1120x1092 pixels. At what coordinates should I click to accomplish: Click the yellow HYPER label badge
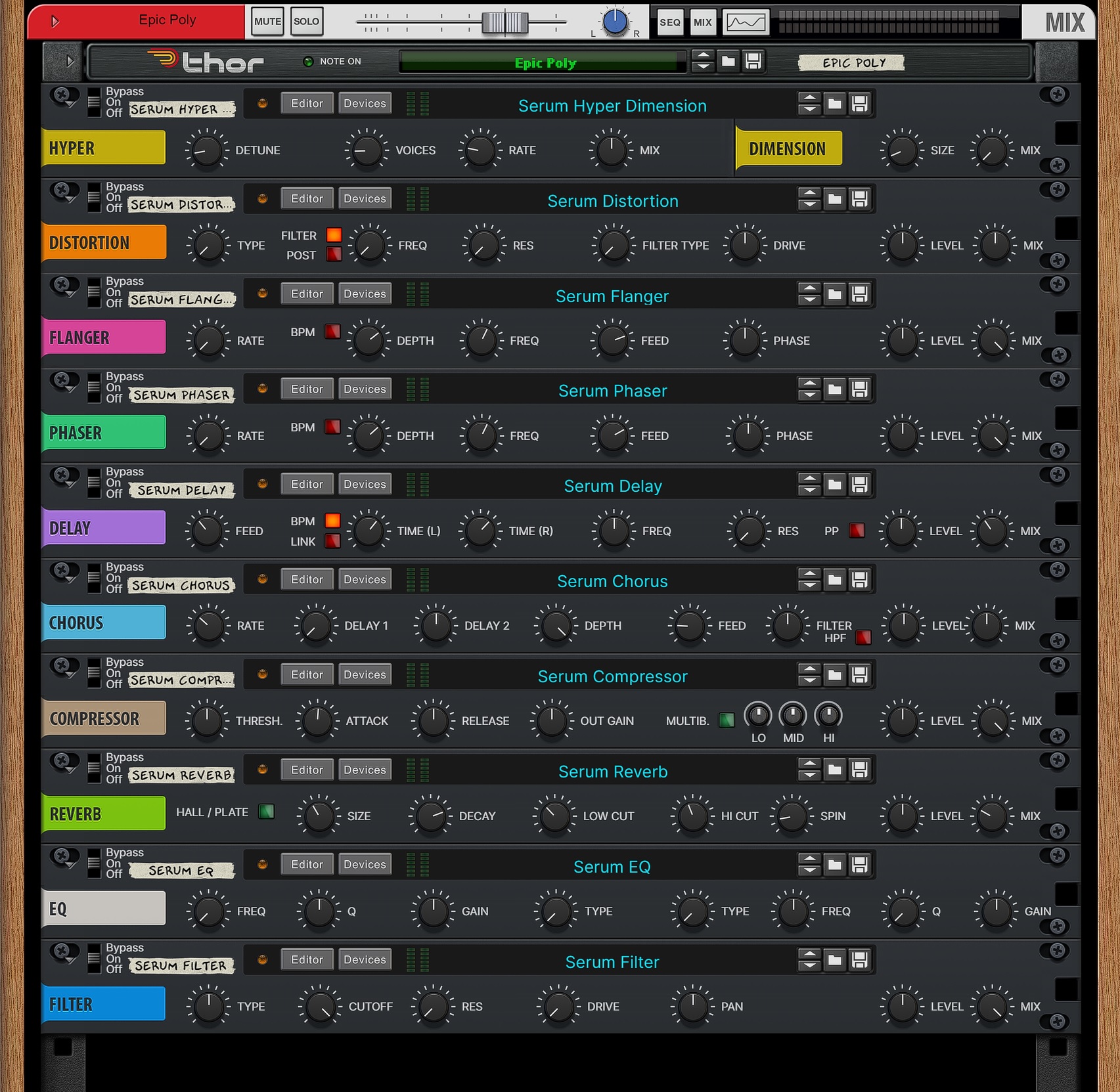[x=104, y=148]
